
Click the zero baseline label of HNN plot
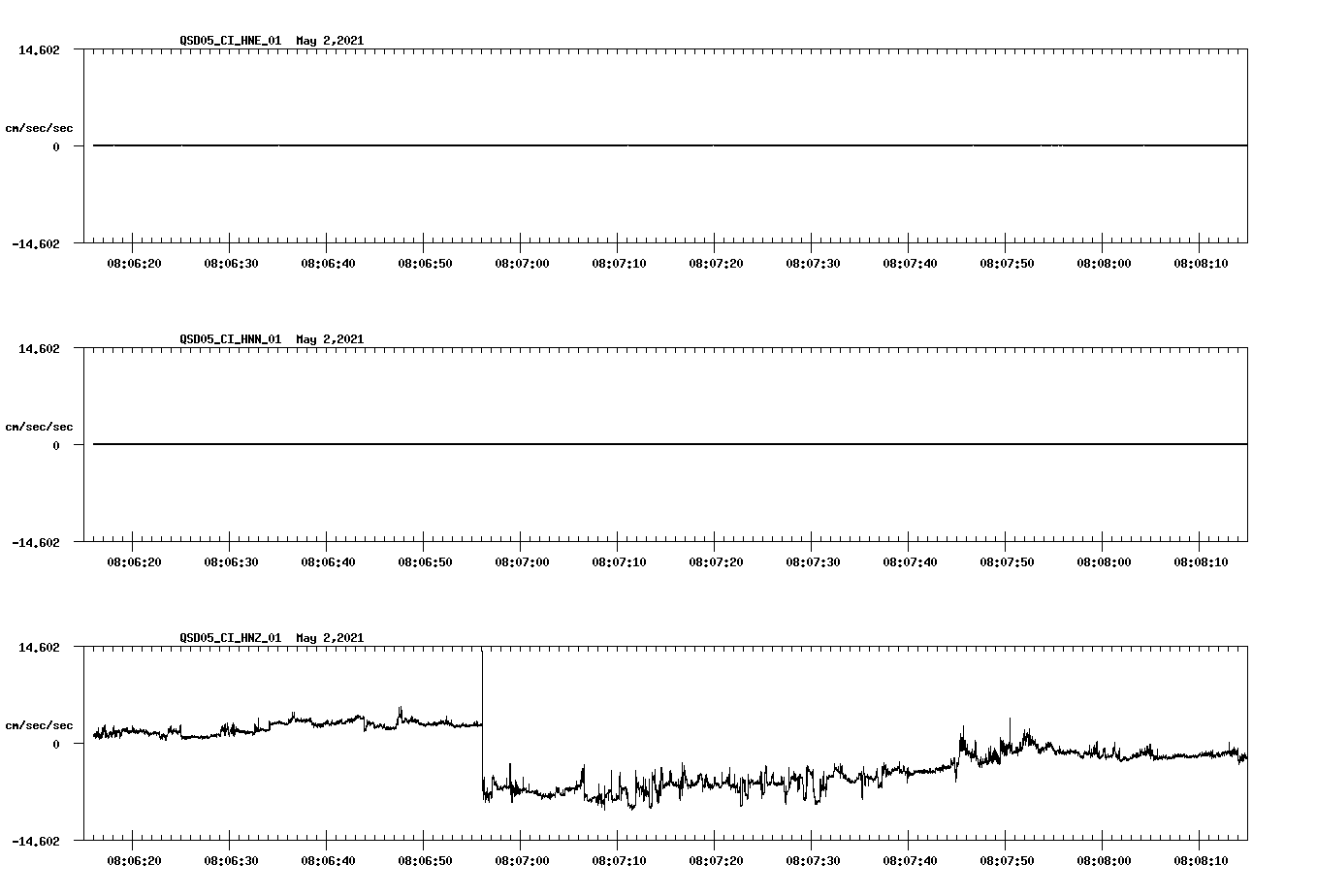[x=58, y=444]
